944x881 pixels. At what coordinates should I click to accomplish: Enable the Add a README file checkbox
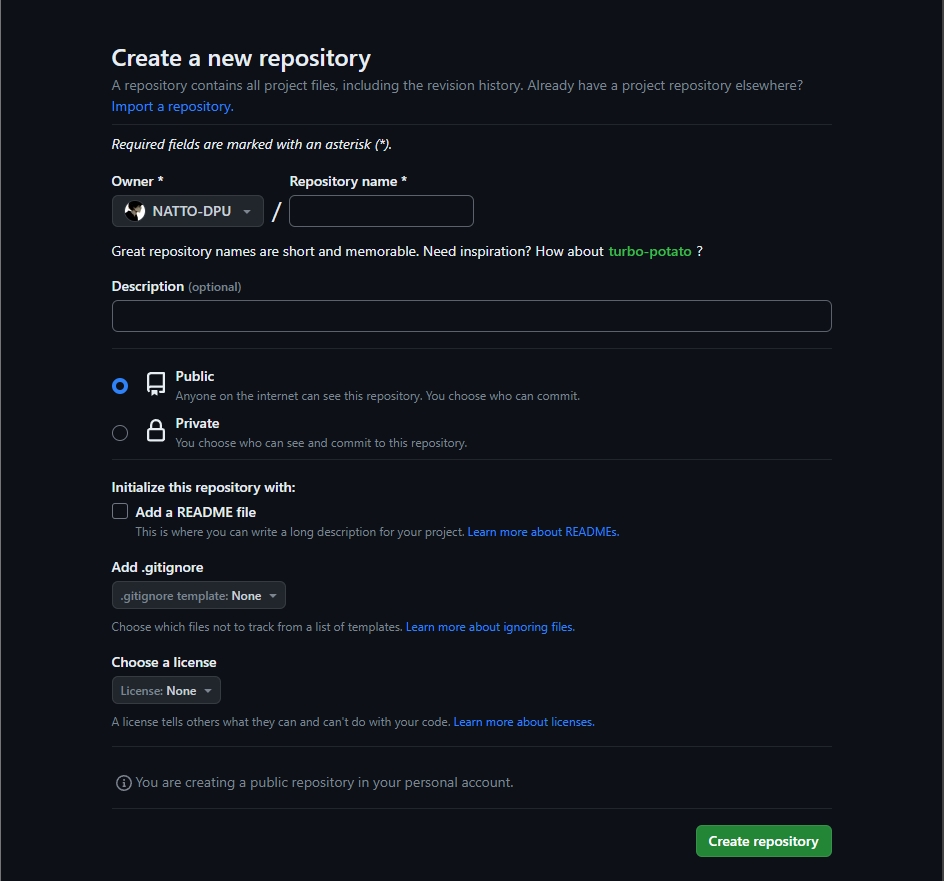point(119,511)
